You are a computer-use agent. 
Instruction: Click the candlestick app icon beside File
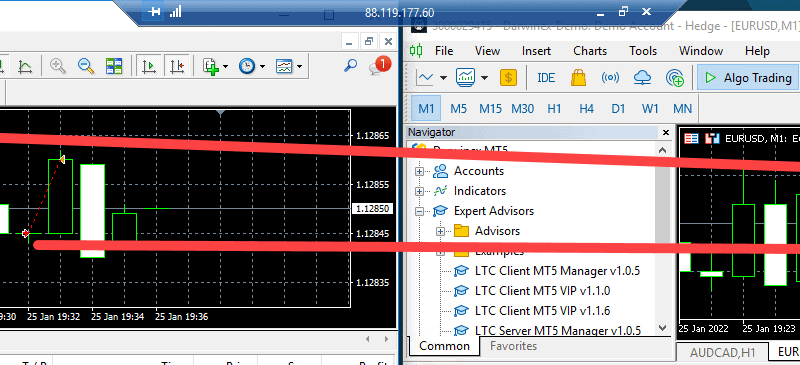pos(416,51)
